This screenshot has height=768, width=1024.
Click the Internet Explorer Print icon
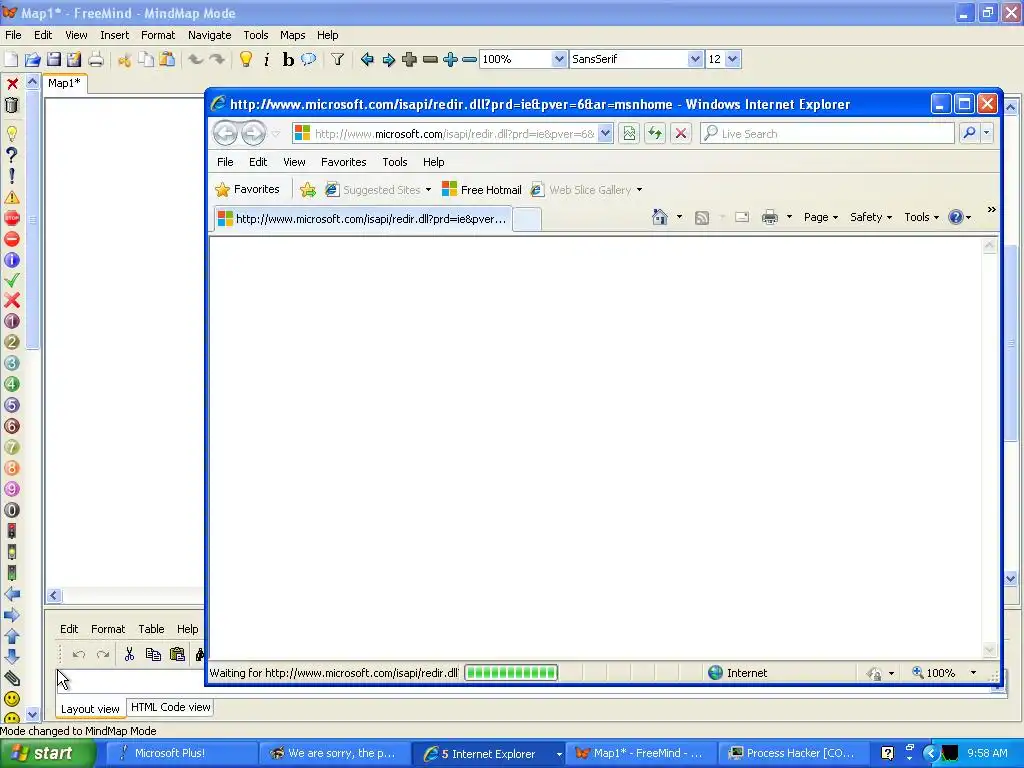click(x=770, y=217)
